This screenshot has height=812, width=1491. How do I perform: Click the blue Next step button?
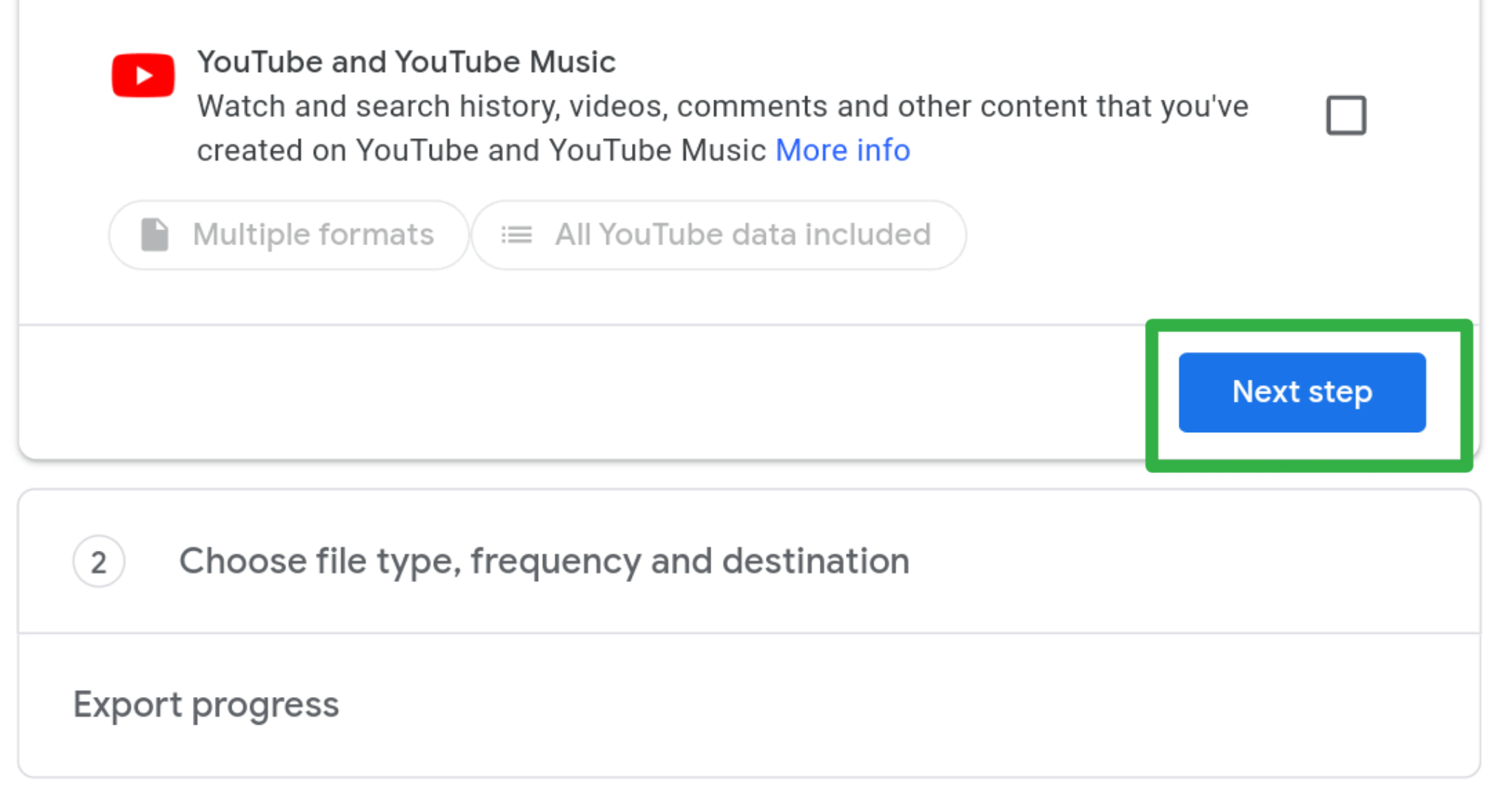(1302, 392)
